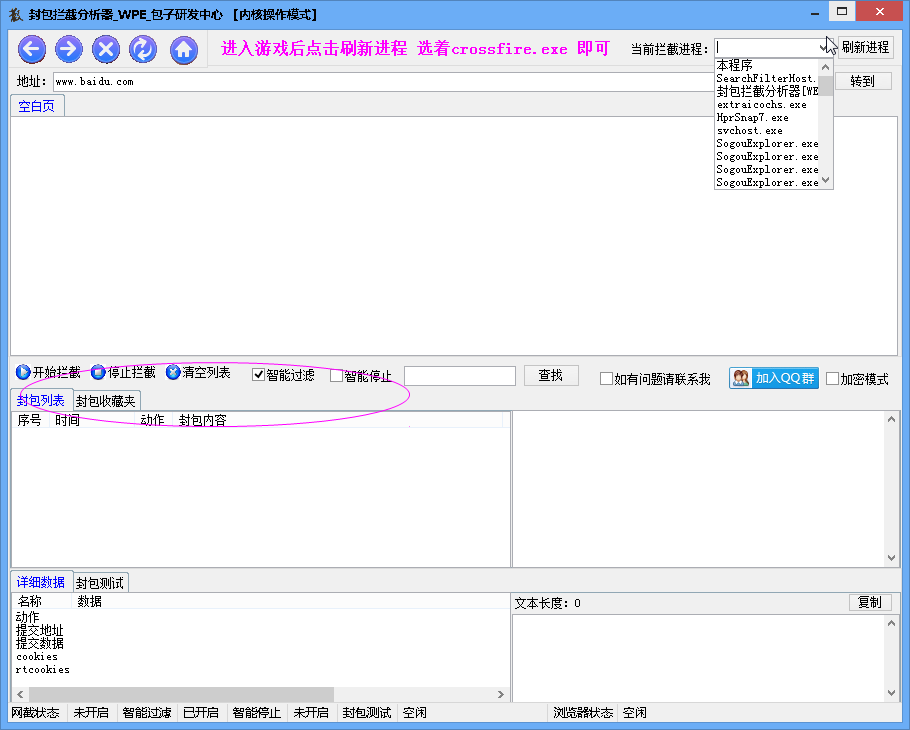Select svchost.exe in process list

[766, 131]
